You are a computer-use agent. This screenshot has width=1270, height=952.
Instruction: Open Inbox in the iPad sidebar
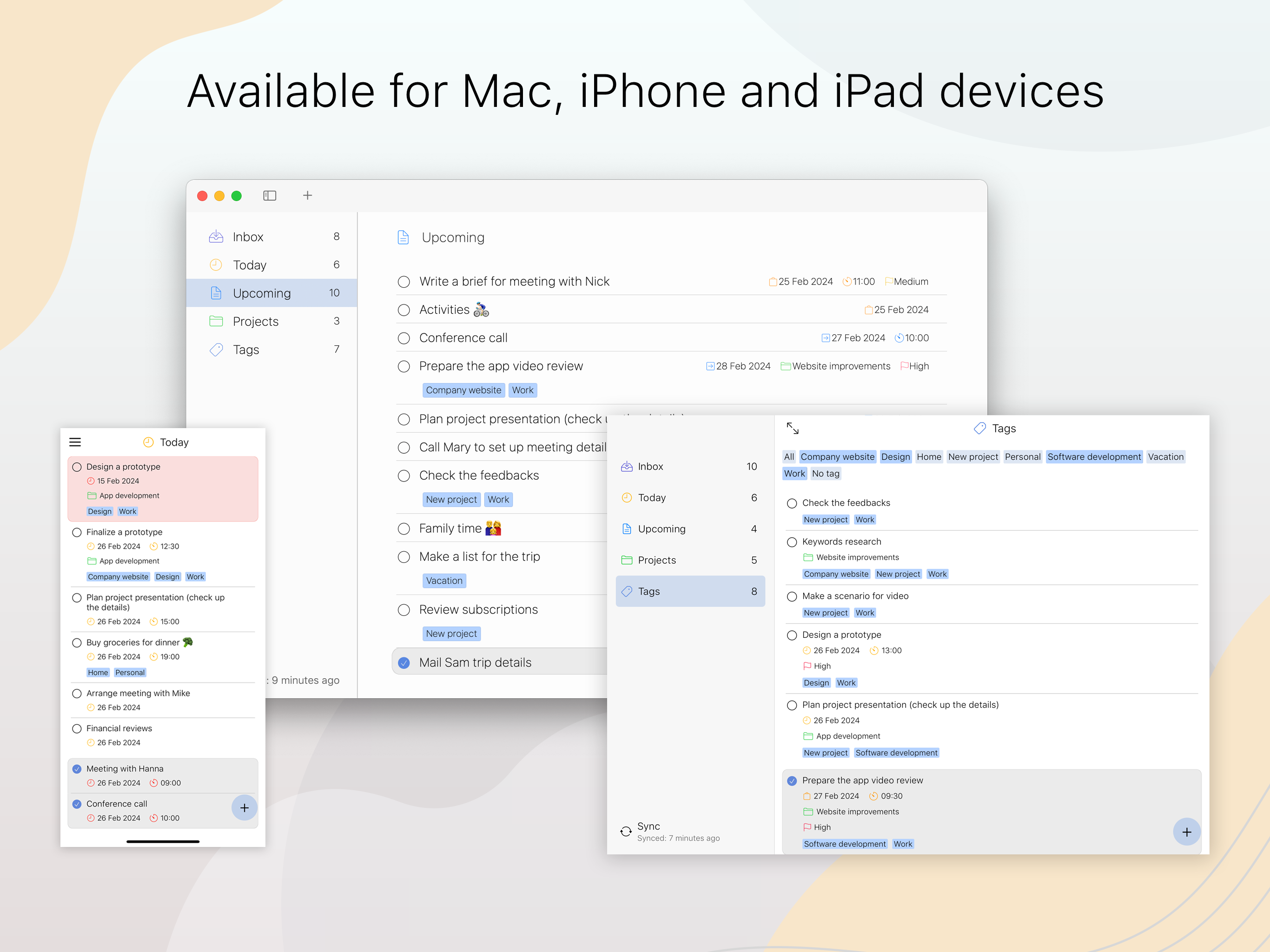click(x=690, y=467)
